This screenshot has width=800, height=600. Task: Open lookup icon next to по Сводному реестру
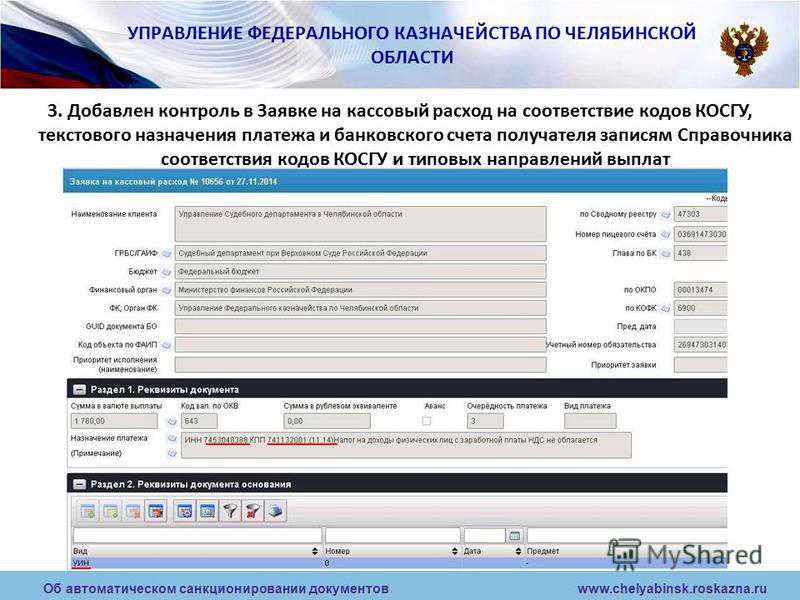665,215
